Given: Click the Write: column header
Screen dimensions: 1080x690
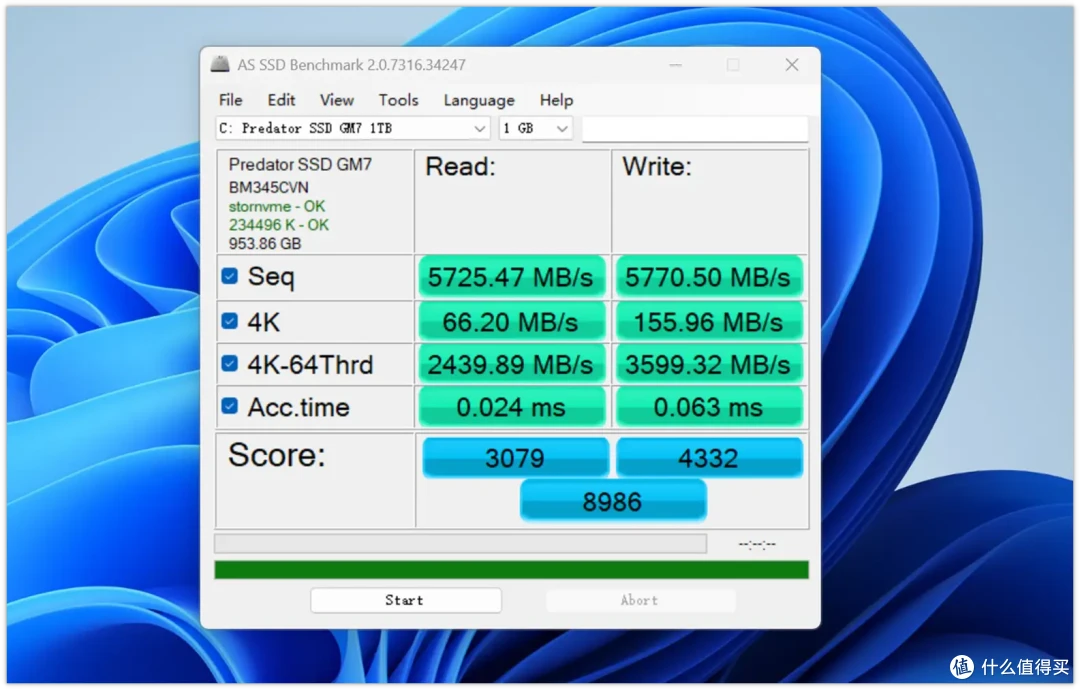Looking at the screenshot, I should coord(657,167).
